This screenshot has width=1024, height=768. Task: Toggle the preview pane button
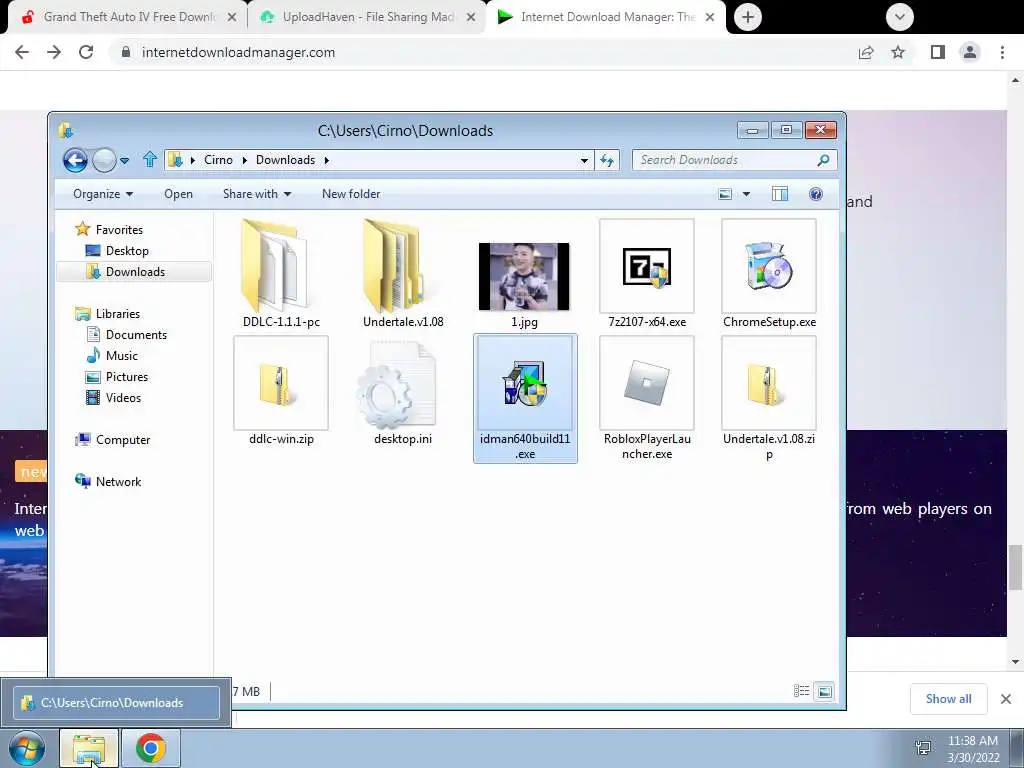pyautogui.click(x=780, y=194)
